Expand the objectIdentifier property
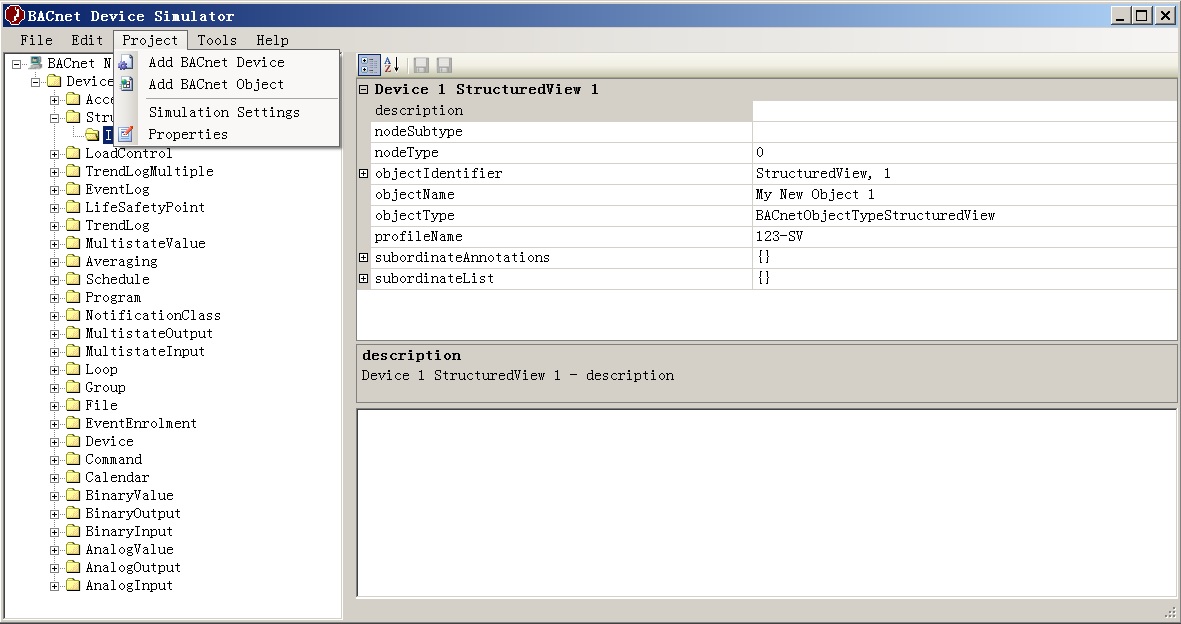Screen dimensions: 1181x624 (362, 173)
